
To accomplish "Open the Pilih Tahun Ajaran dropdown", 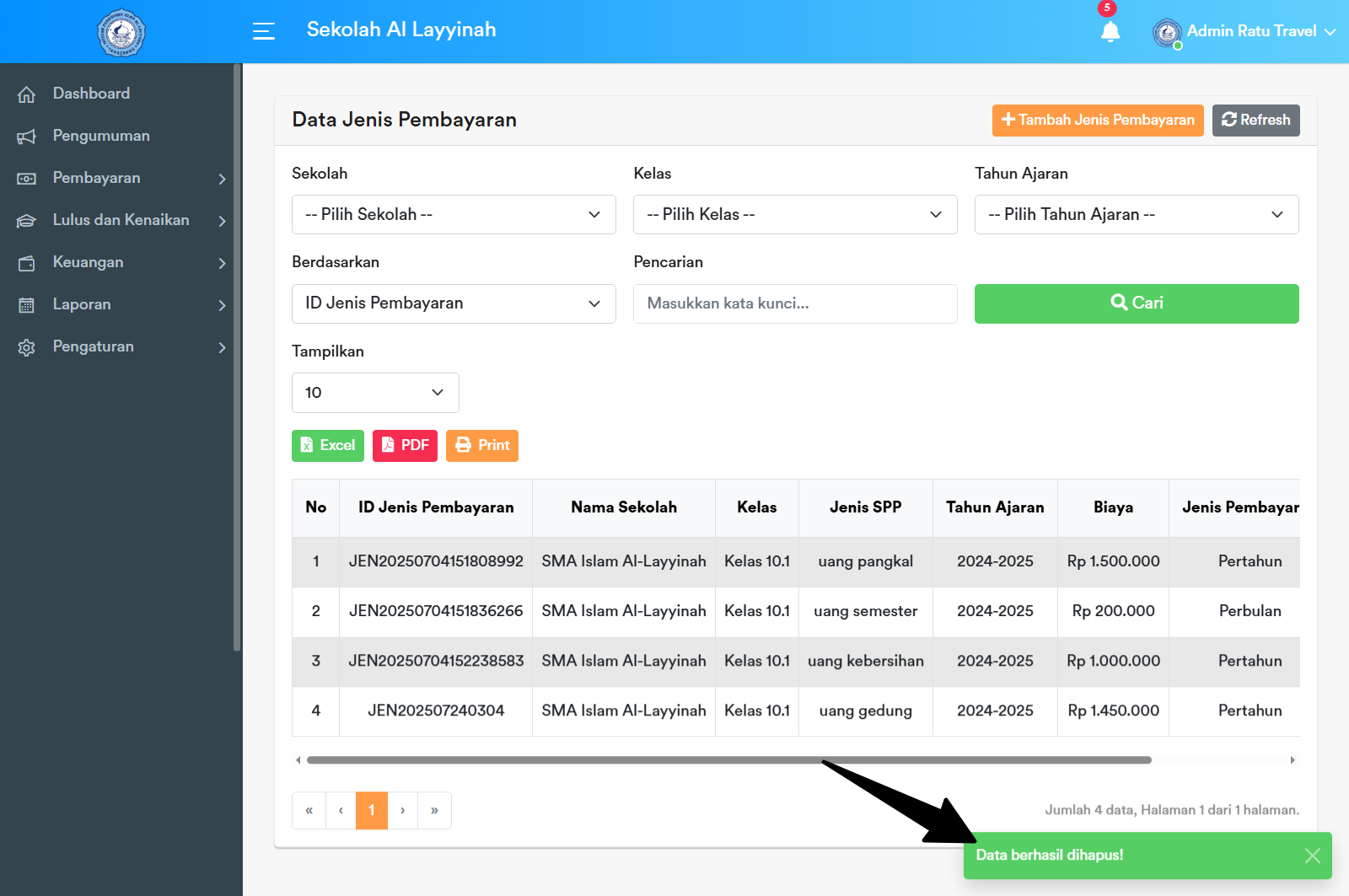I will click(x=1137, y=215).
